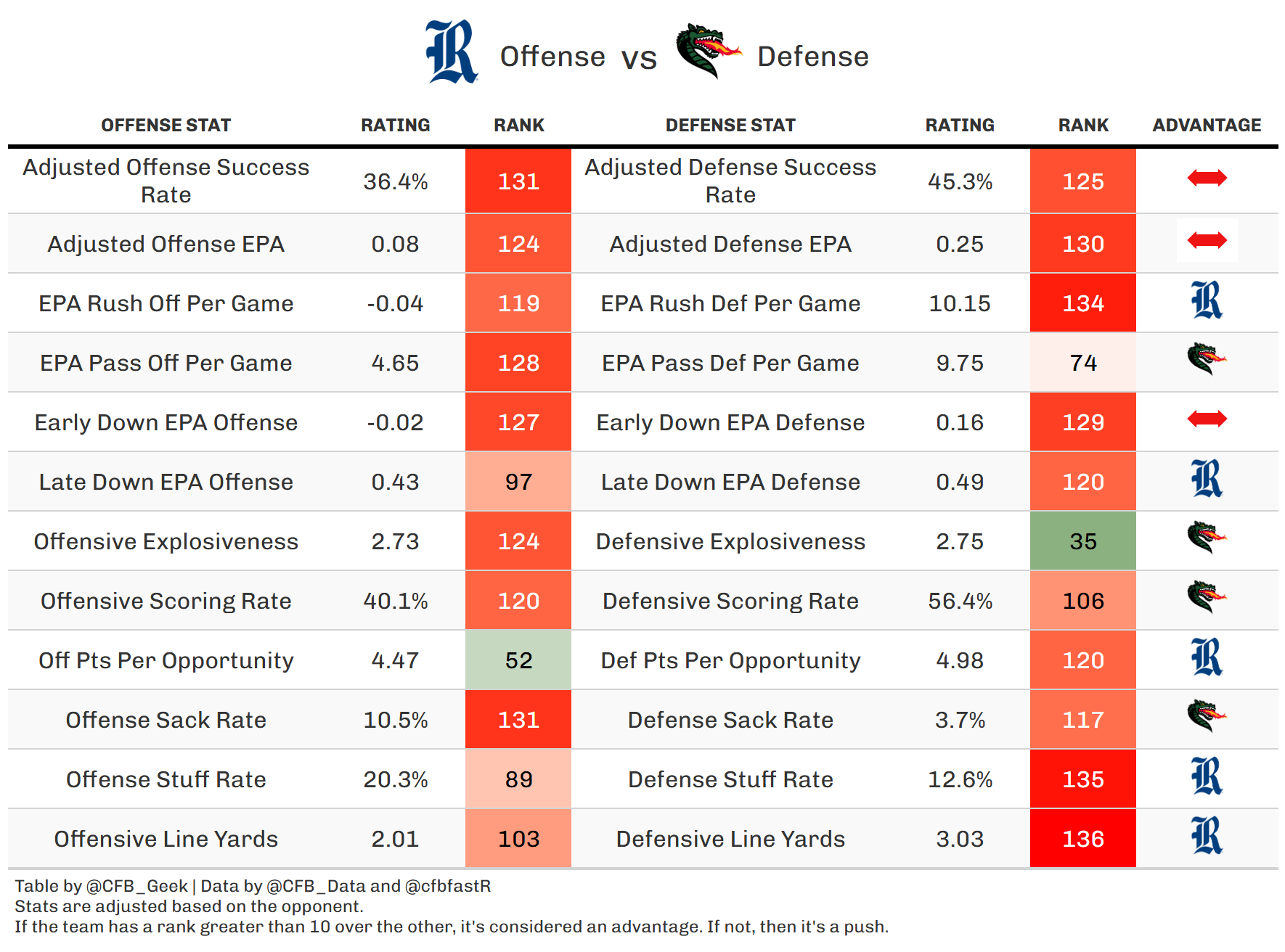The width and height of the screenshot is (1285, 952).
Task: Click the Rice logo in the Line Yards row
Action: pos(1207,836)
